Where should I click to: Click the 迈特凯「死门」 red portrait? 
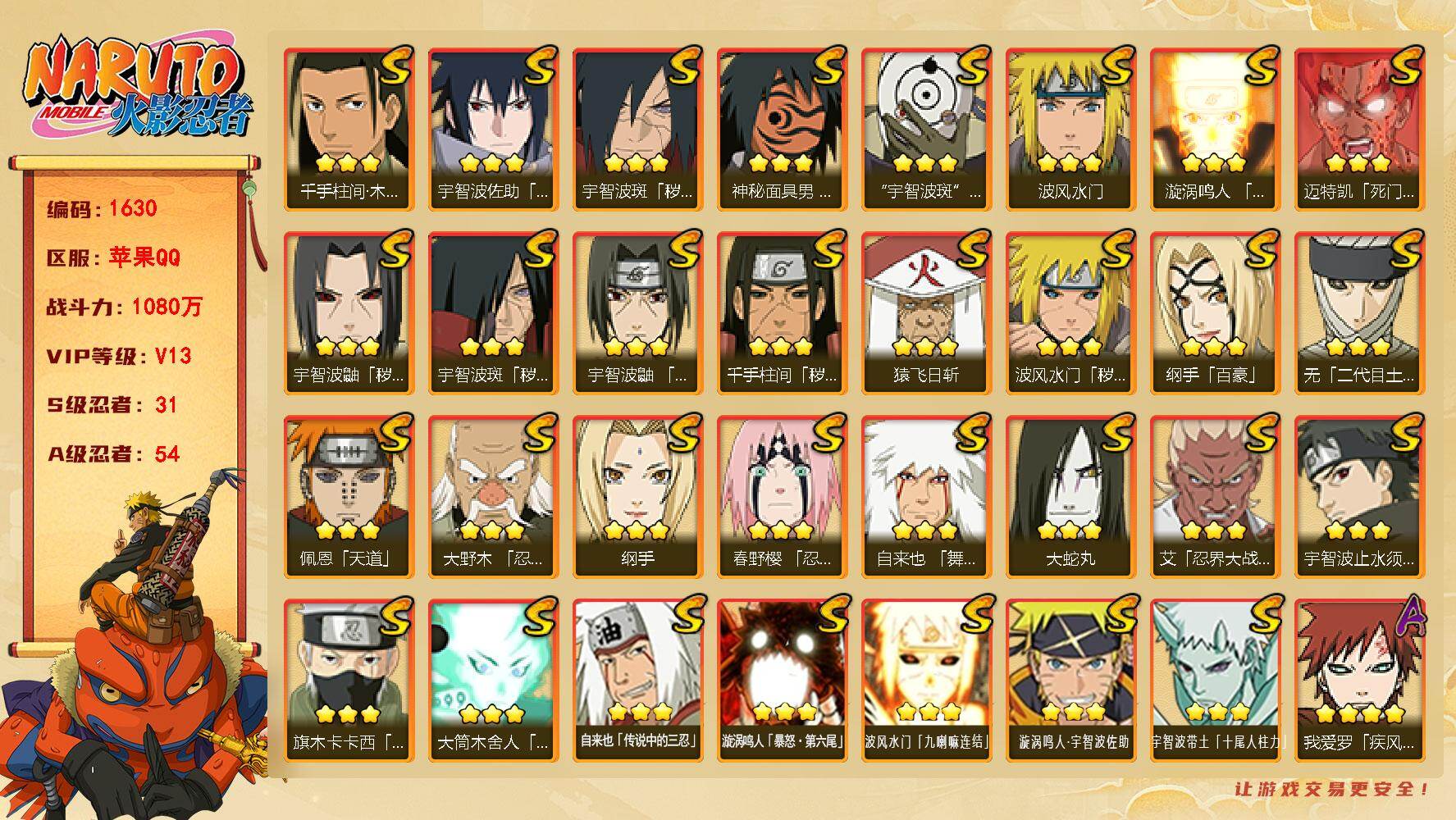click(x=1359, y=115)
